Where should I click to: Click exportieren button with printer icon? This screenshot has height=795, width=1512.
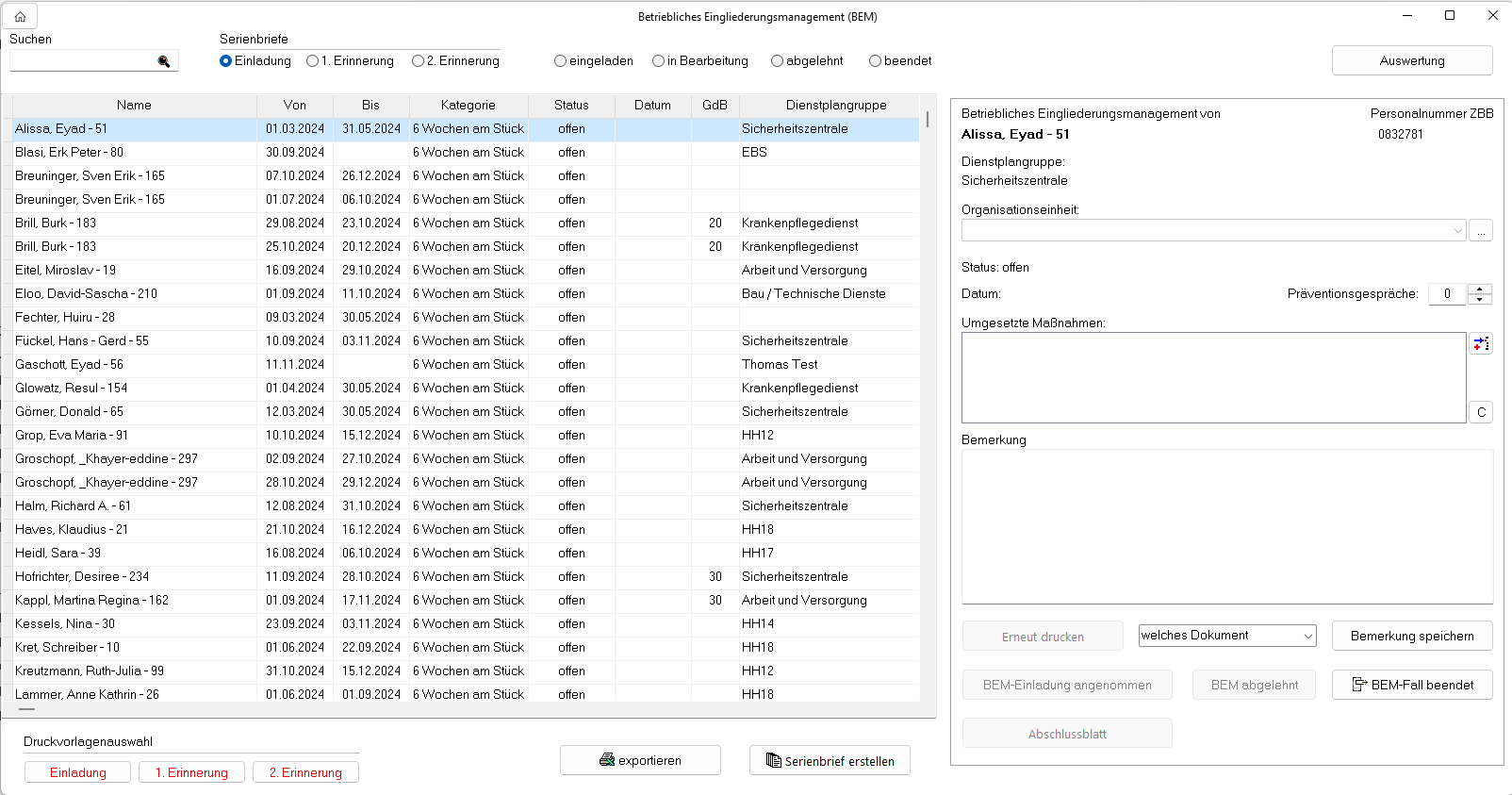click(640, 760)
